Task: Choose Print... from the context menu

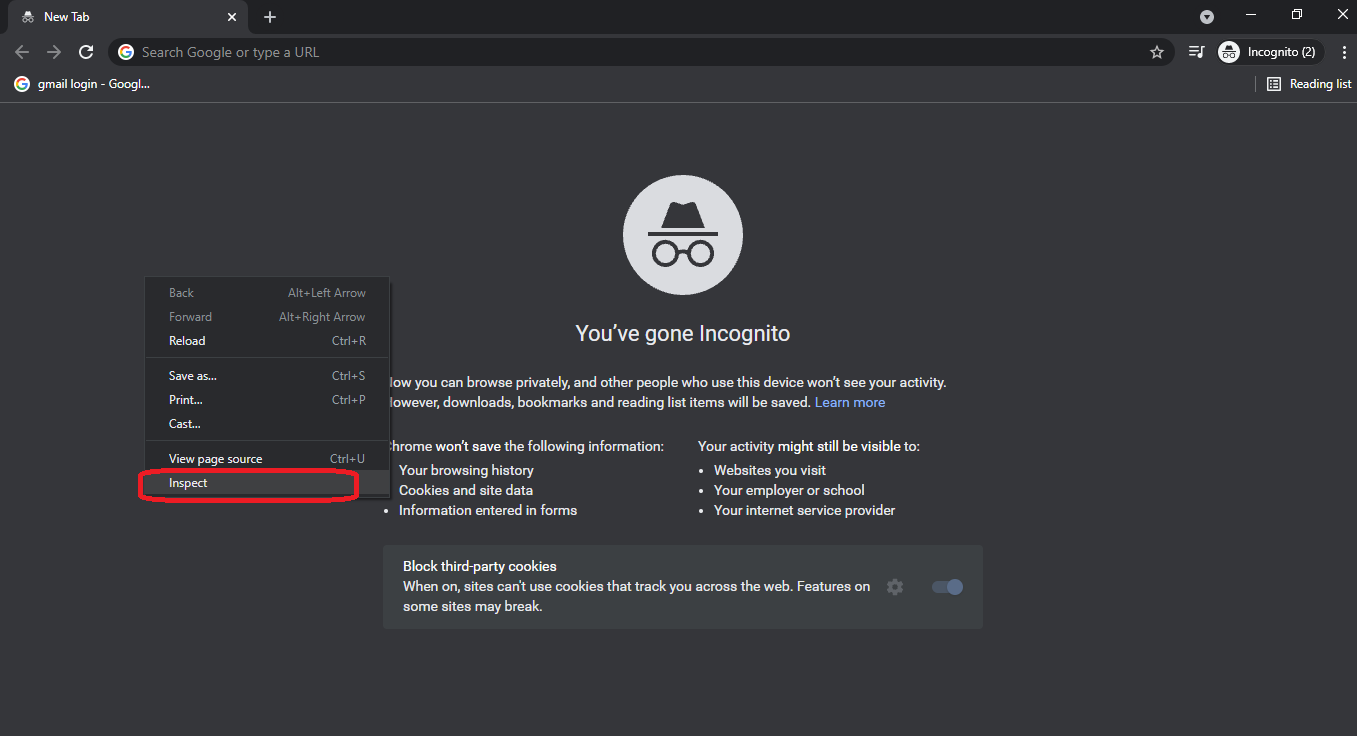Action: coord(267,400)
